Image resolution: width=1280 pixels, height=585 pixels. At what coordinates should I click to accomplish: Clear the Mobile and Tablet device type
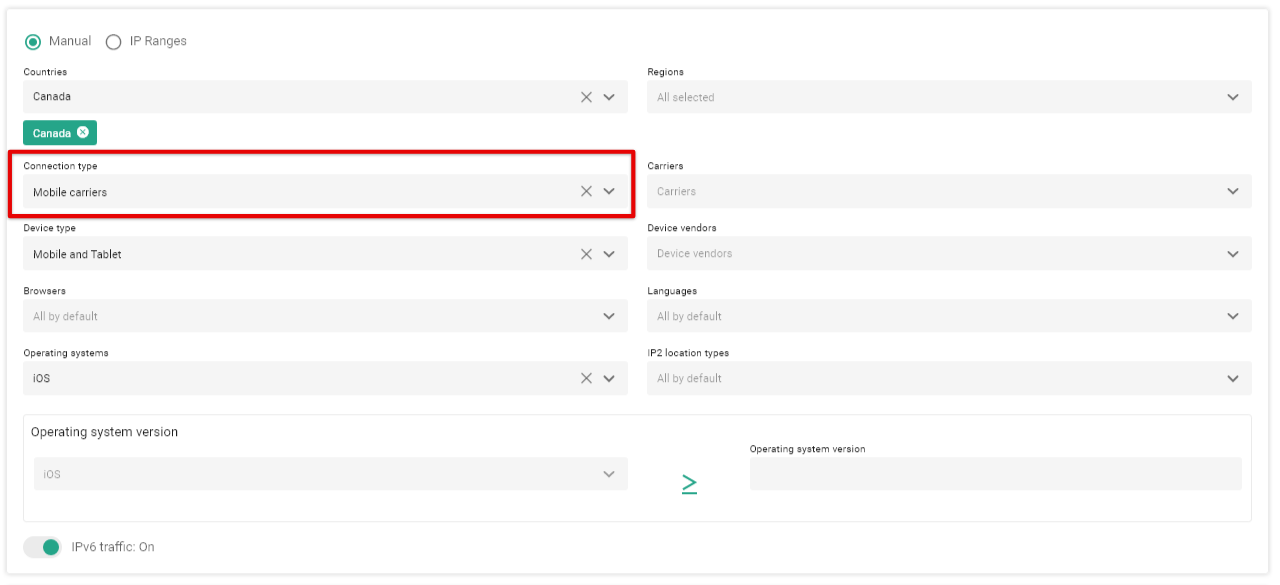click(x=586, y=254)
